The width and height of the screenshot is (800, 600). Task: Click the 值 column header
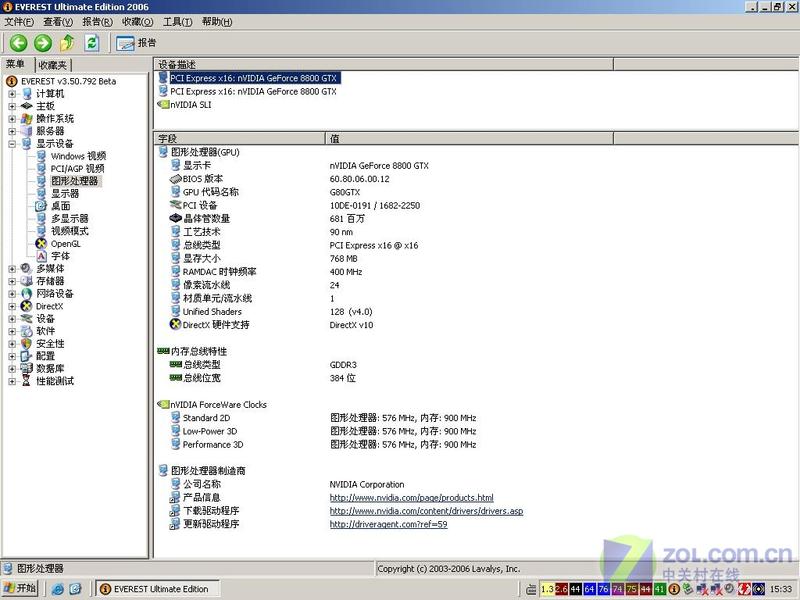click(469, 138)
